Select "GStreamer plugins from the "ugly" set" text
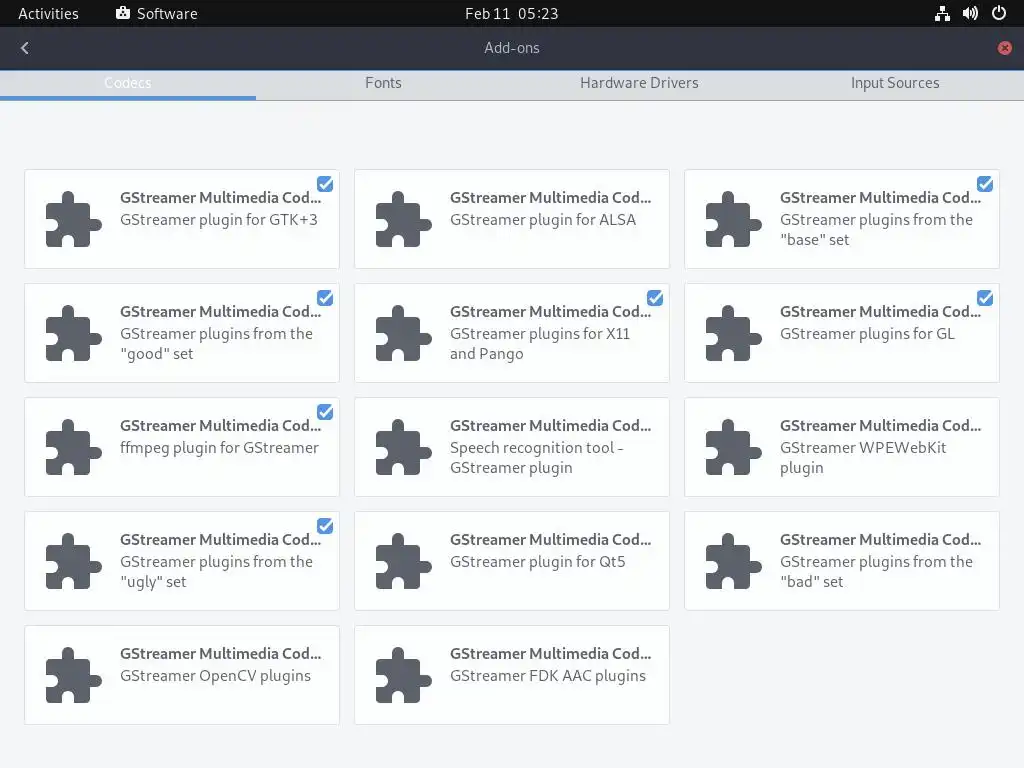This screenshot has height=768, width=1024. (216, 571)
